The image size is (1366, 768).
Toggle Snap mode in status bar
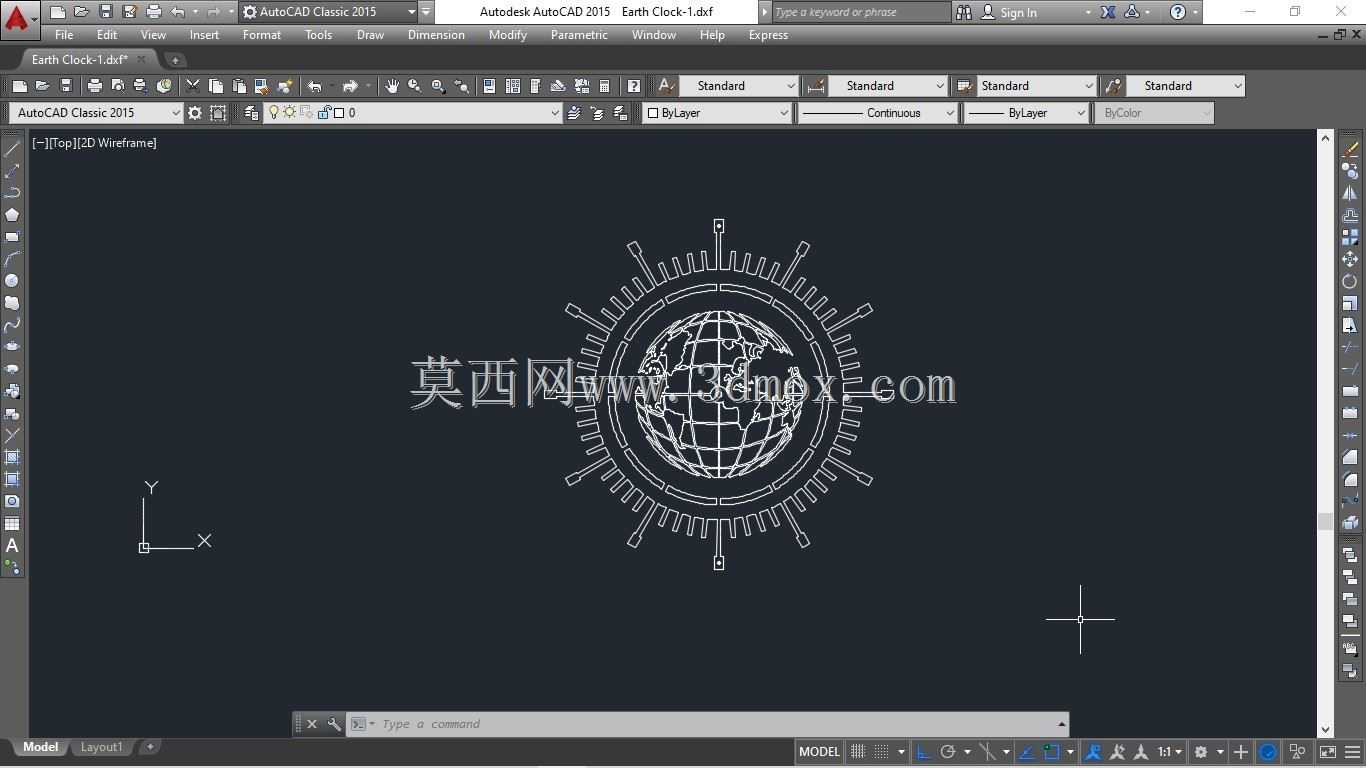click(x=881, y=752)
